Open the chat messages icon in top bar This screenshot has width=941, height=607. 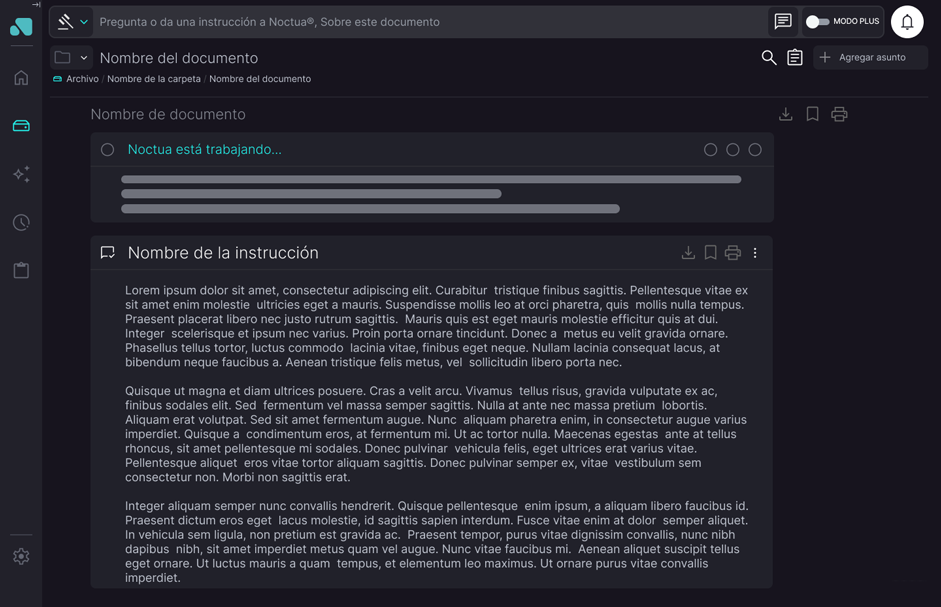tap(783, 22)
